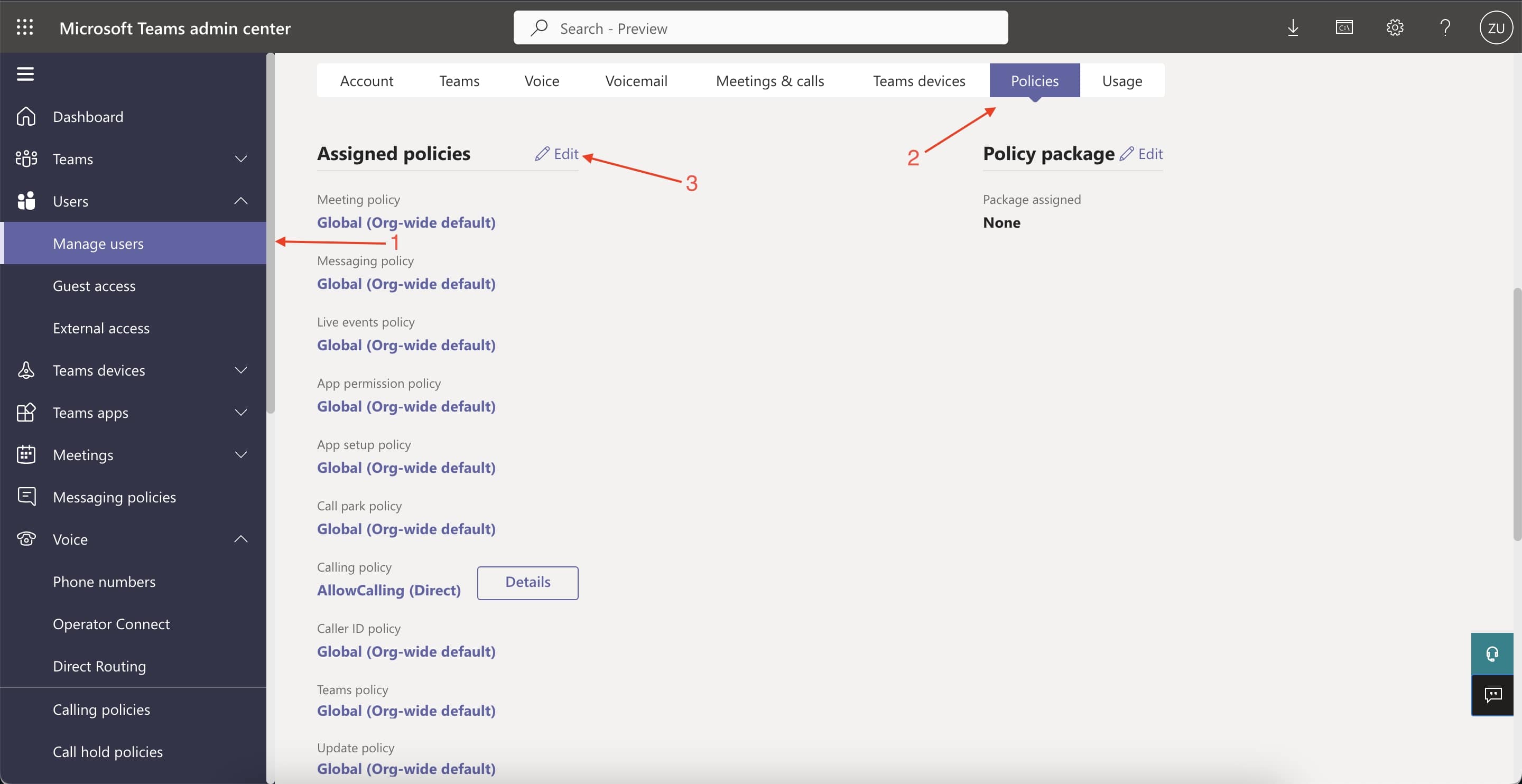This screenshot has width=1522, height=784.
Task: Open the Meetings calendar icon
Action: coord(26,454)
